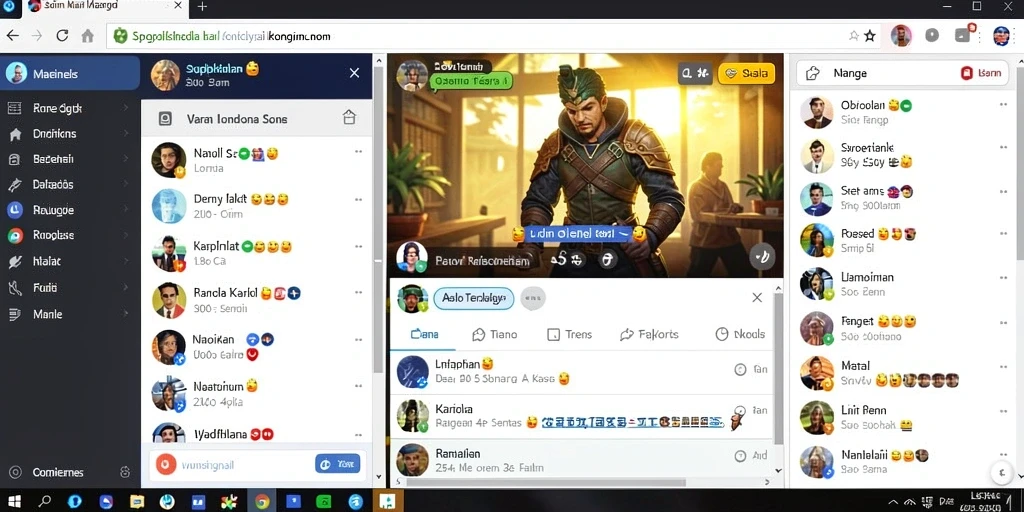Expand the Becehah chevron
The width and height of the screenshot is (1024, 512).
click(x=125, y=159)
